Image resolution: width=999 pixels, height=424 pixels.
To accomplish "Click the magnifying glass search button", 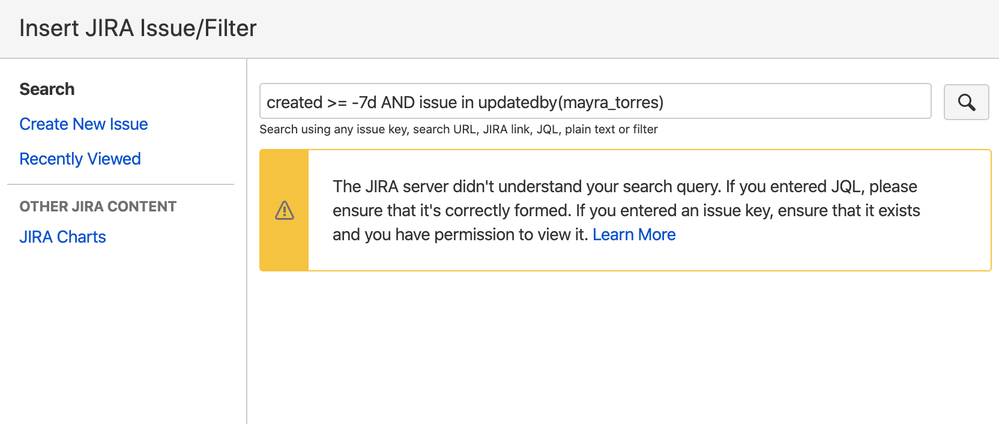I will [x=966, y=102].
